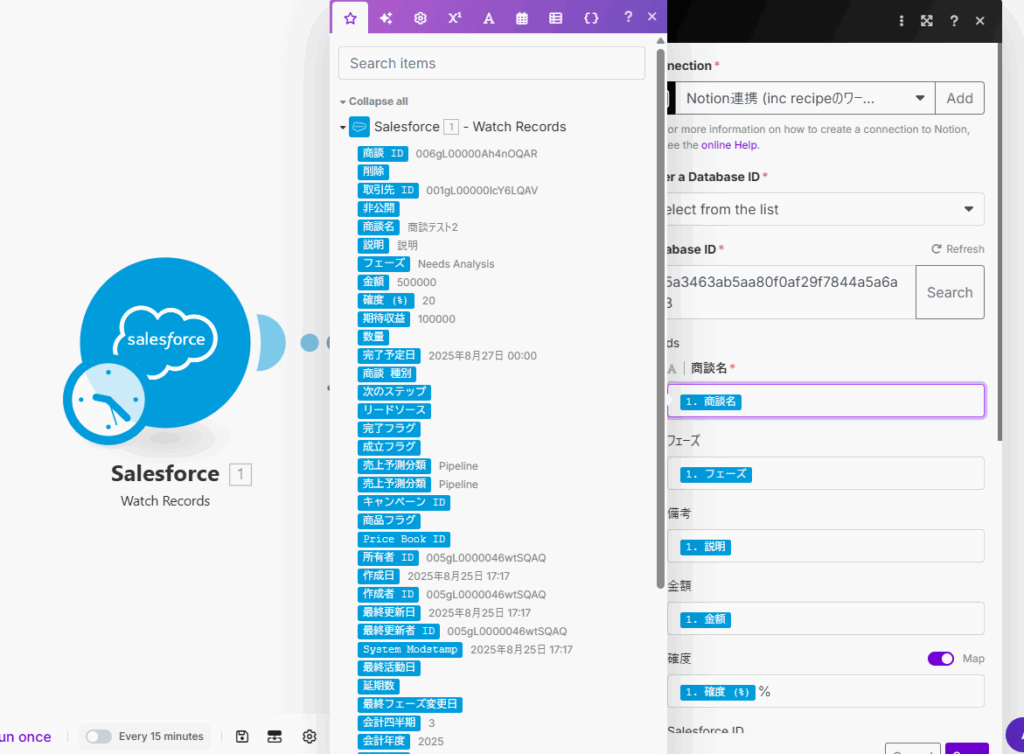Click the 確度 mapping input field
Screen dimensions: 1024x754
tap(825, 691)
